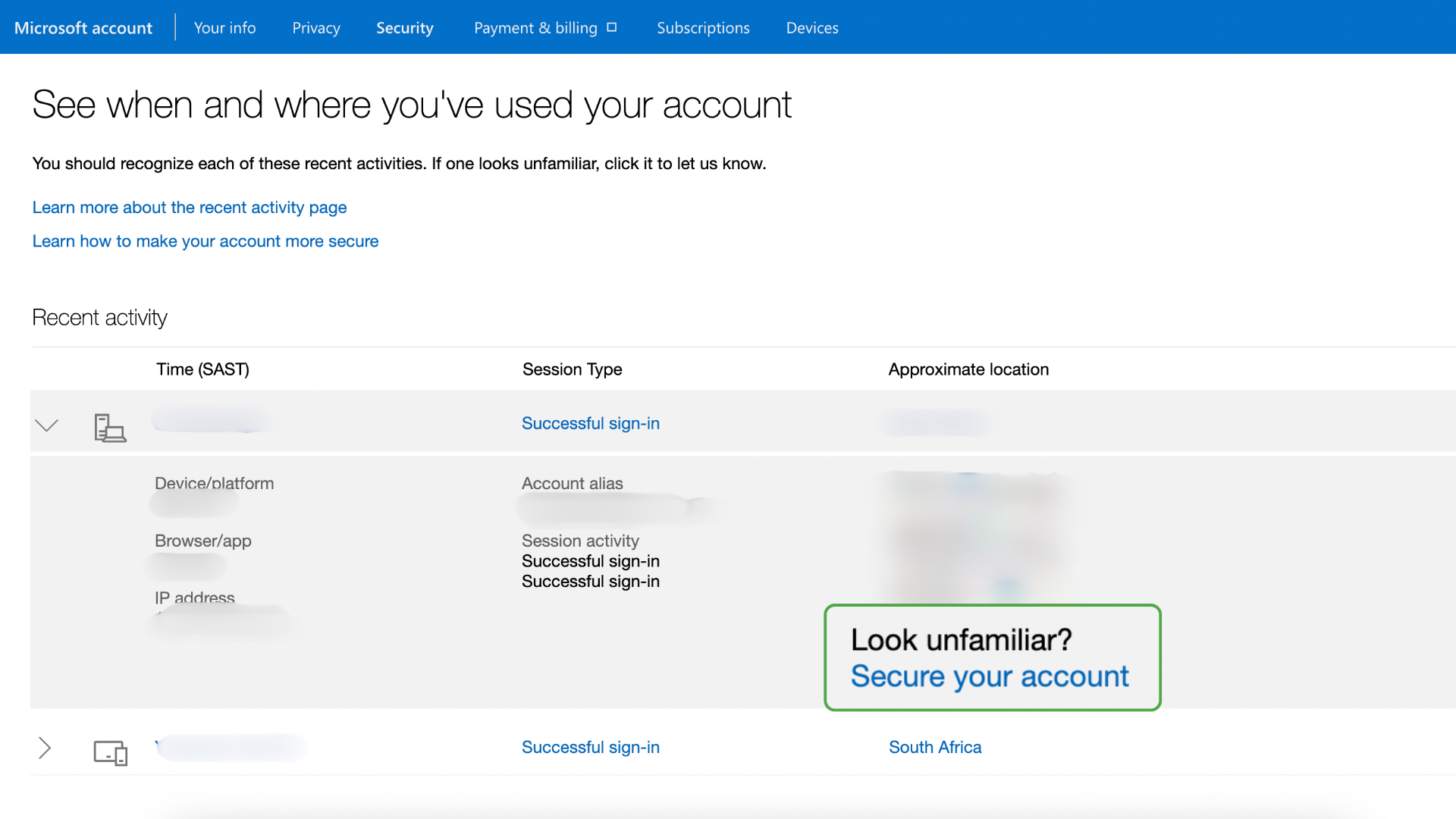Click the Recent activity heading

tap(99, 317)
